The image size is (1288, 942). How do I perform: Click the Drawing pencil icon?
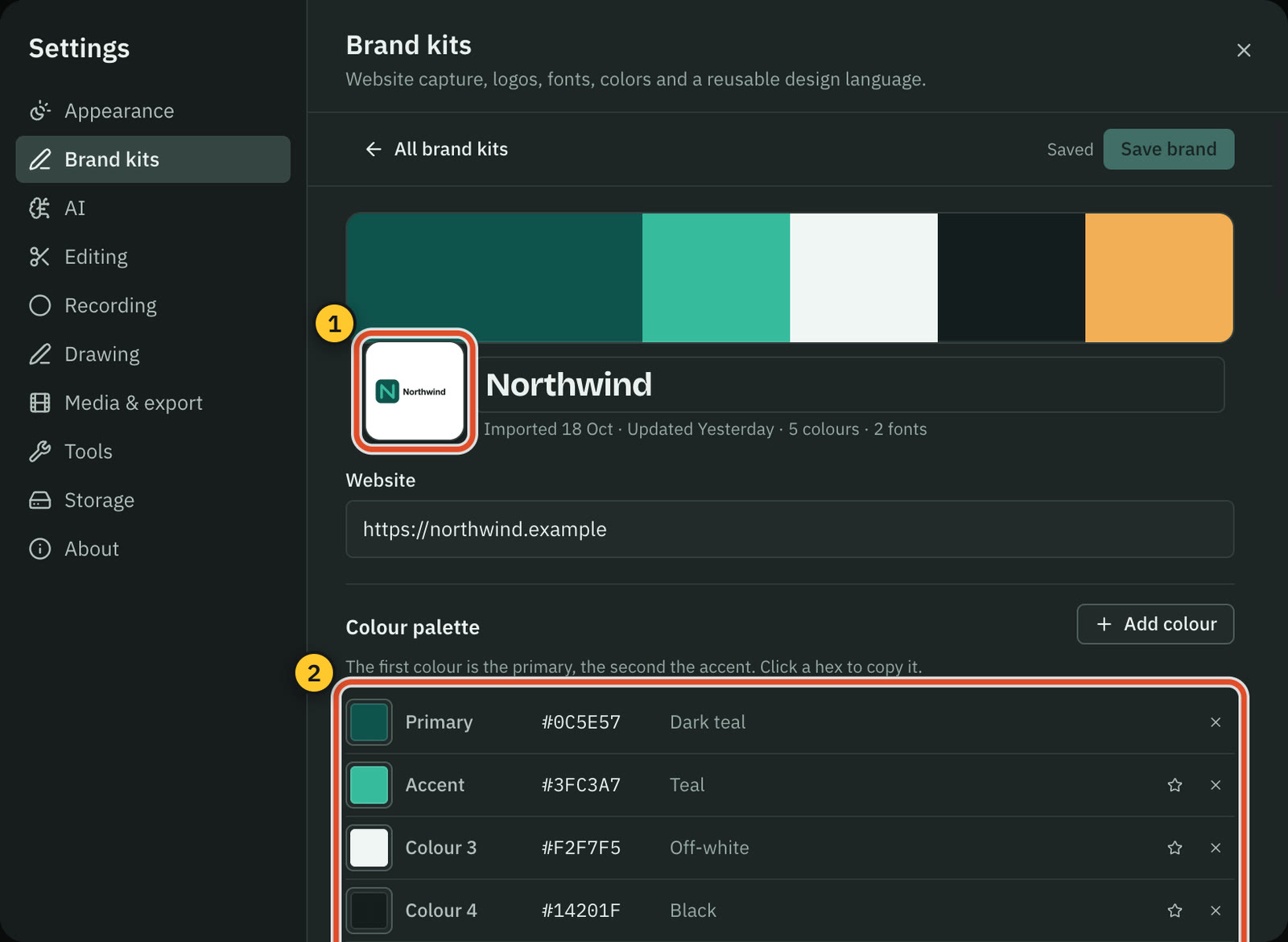coord(40,354)
